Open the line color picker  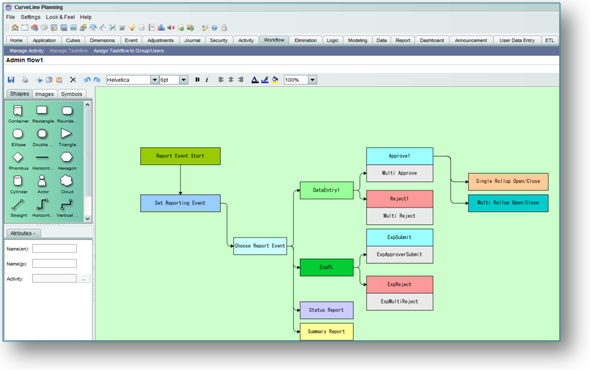point(265,80)
